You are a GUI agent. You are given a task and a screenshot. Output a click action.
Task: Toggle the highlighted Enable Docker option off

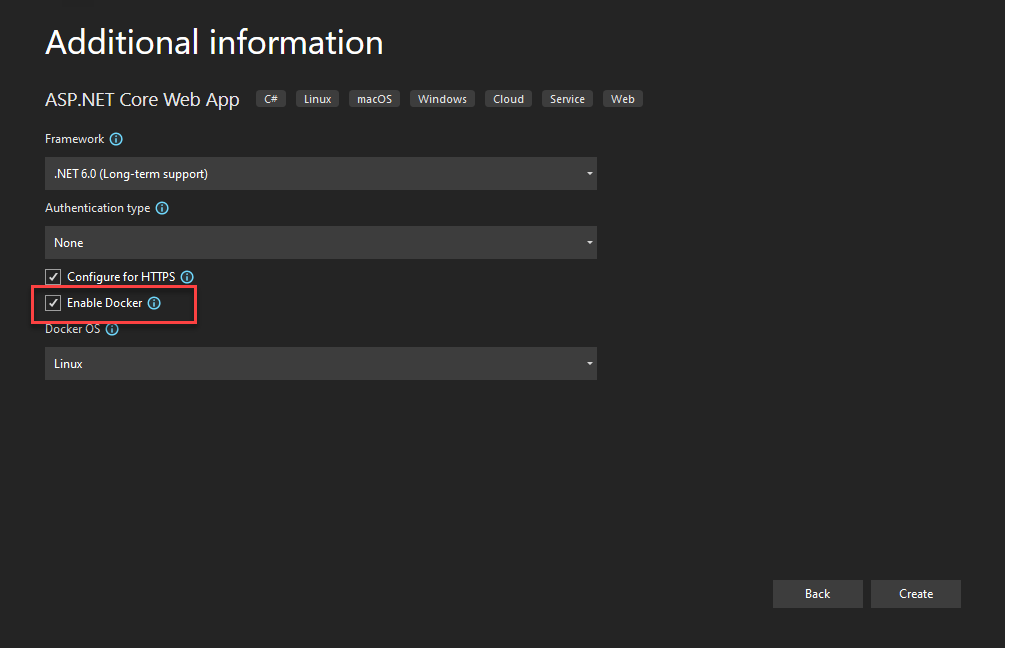[52, 302]
